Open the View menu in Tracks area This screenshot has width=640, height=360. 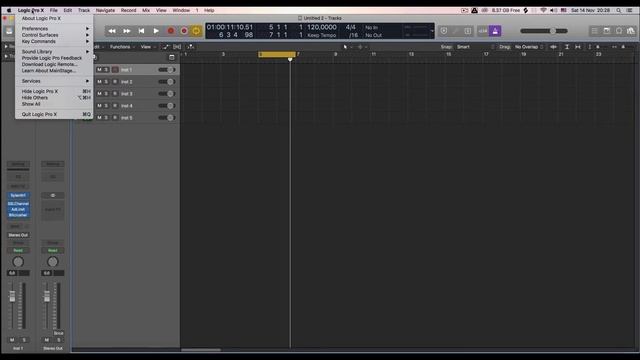148,47
